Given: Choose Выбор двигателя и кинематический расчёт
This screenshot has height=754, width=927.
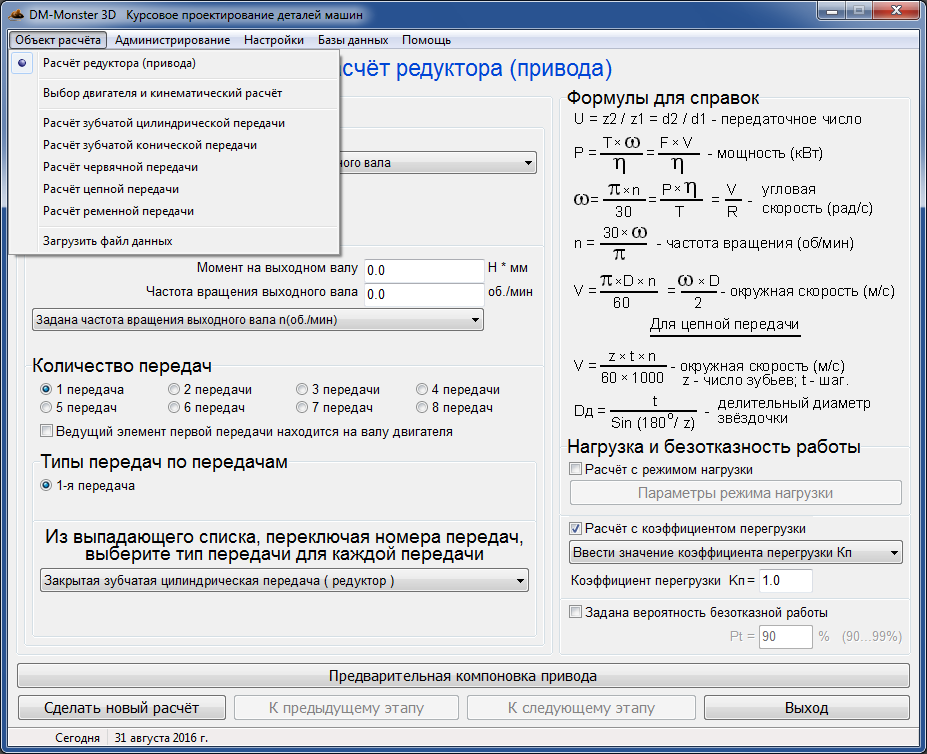Looking at the screenshot, I should [x=174, y=93].
